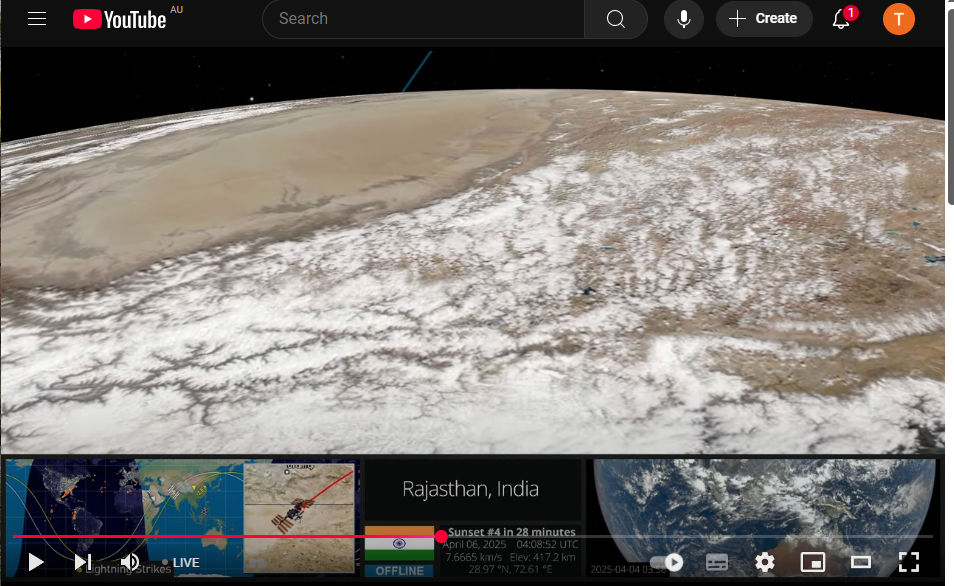The image size is (954, 586).
Task: Open the account avatar menu
Action: click(898, 19)
